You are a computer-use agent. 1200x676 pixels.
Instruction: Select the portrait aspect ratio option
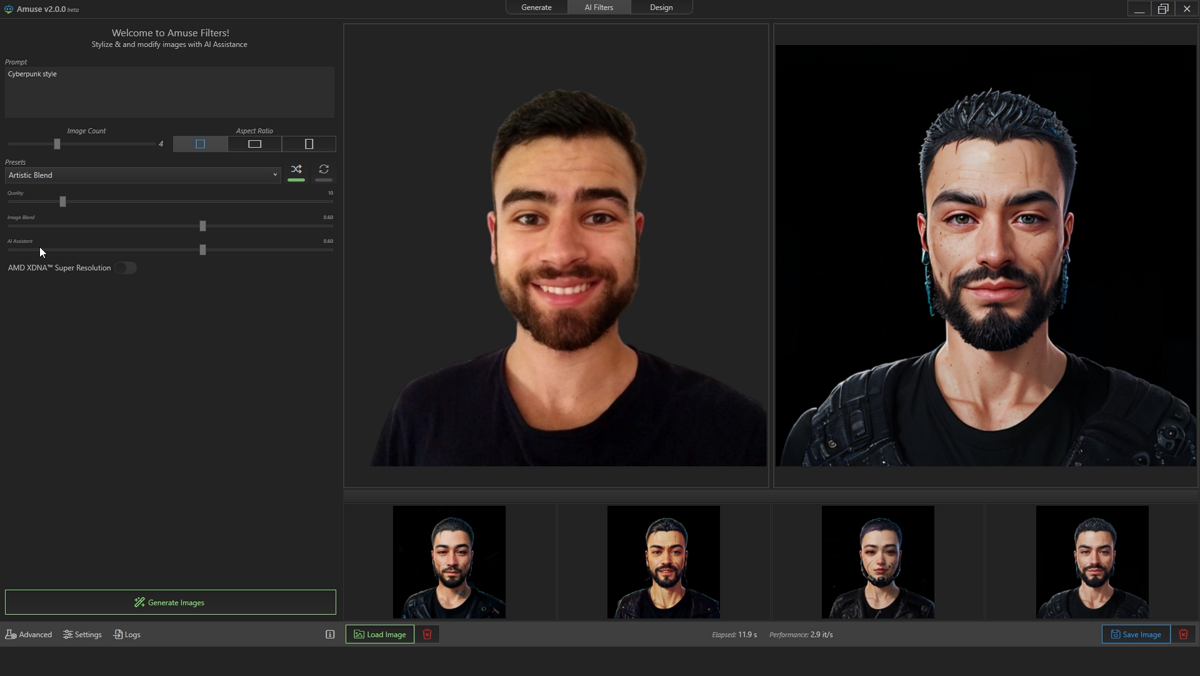coord(309,143)
